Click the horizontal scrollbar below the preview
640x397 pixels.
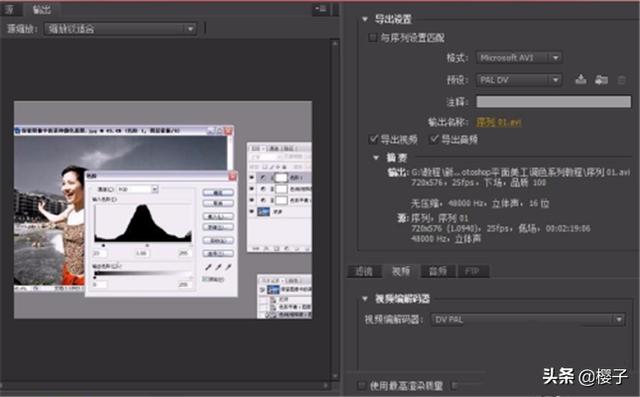point(165,386)
